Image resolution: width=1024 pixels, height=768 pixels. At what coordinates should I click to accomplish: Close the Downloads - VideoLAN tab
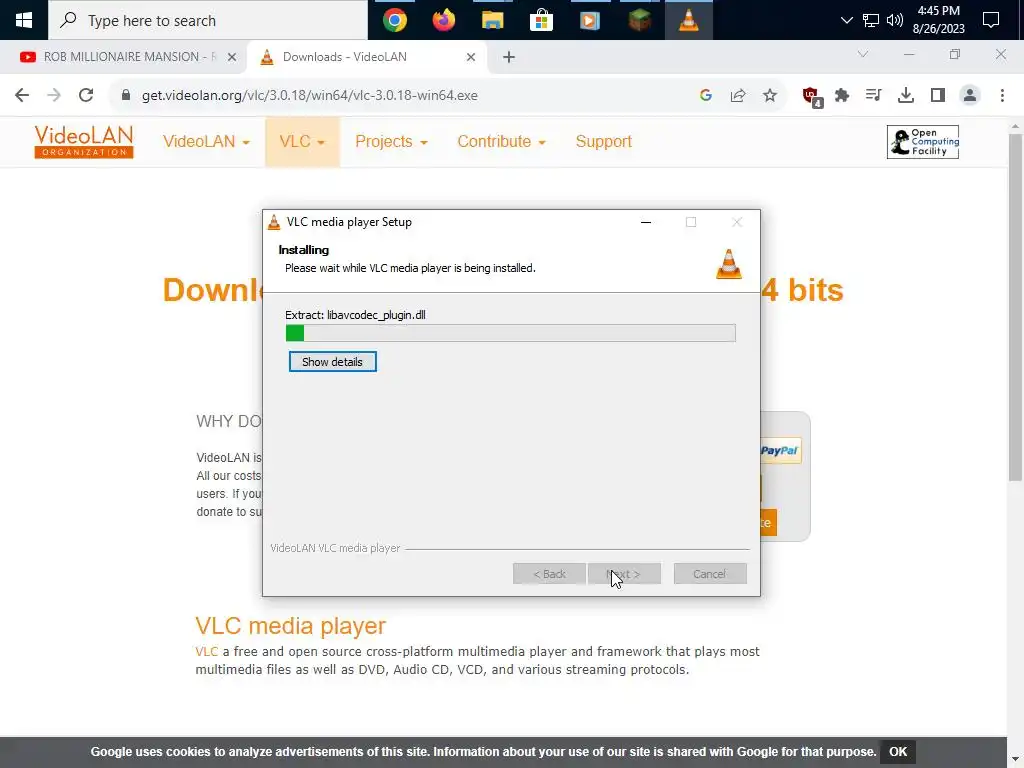point(471,57)
